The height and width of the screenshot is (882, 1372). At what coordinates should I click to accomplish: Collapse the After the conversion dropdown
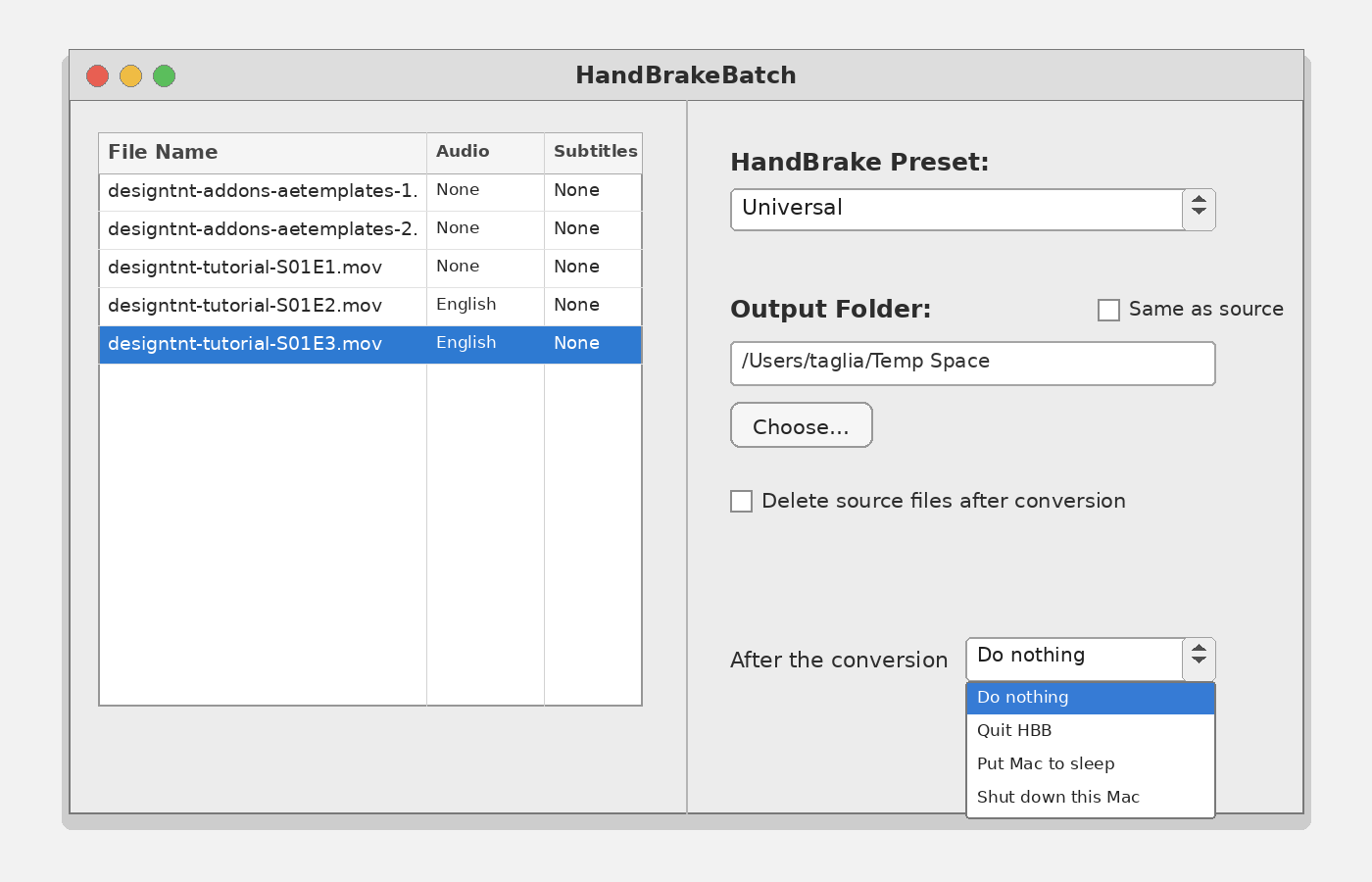[1091, 660]
